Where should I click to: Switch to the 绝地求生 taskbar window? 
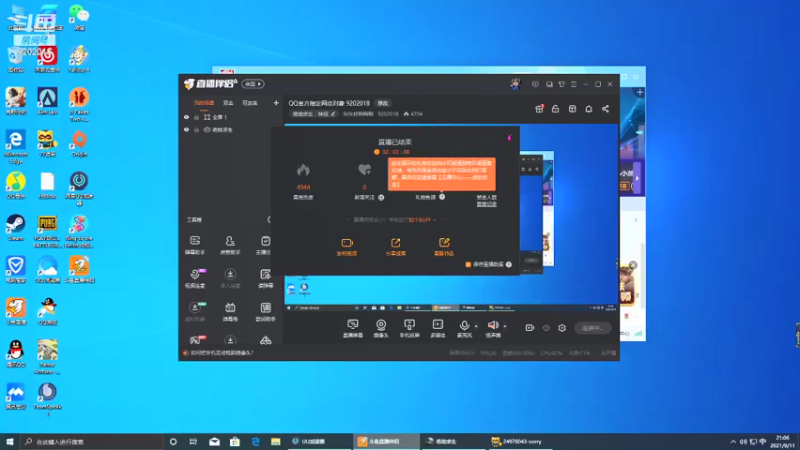pyautogui.click(x=454, y=441)
